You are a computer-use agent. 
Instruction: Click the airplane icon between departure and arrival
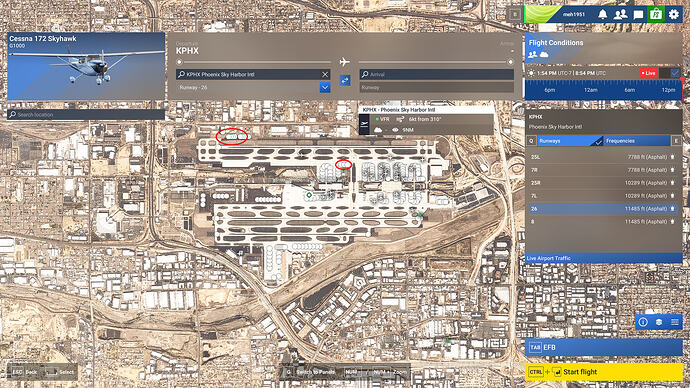click(345, 62)
